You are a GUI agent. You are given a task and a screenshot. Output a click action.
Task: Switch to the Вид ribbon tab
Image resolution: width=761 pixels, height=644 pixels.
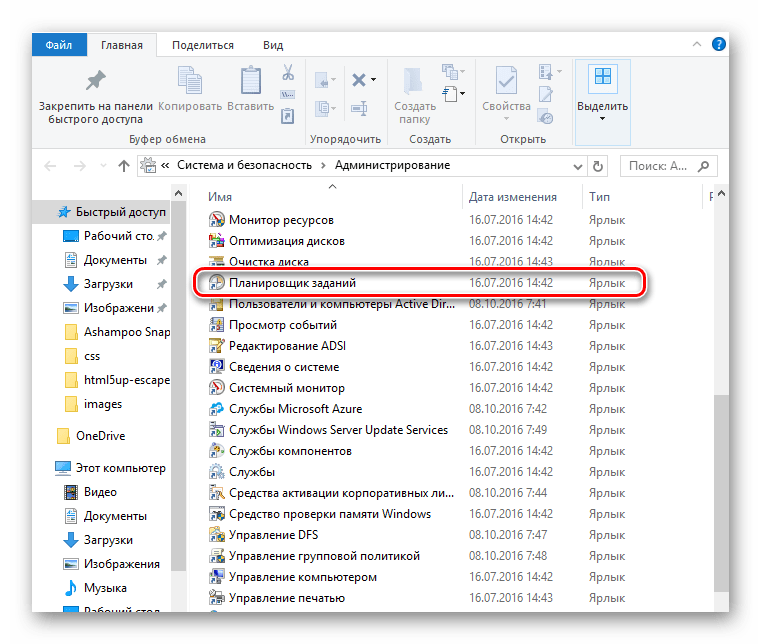(x=273, y=45)
